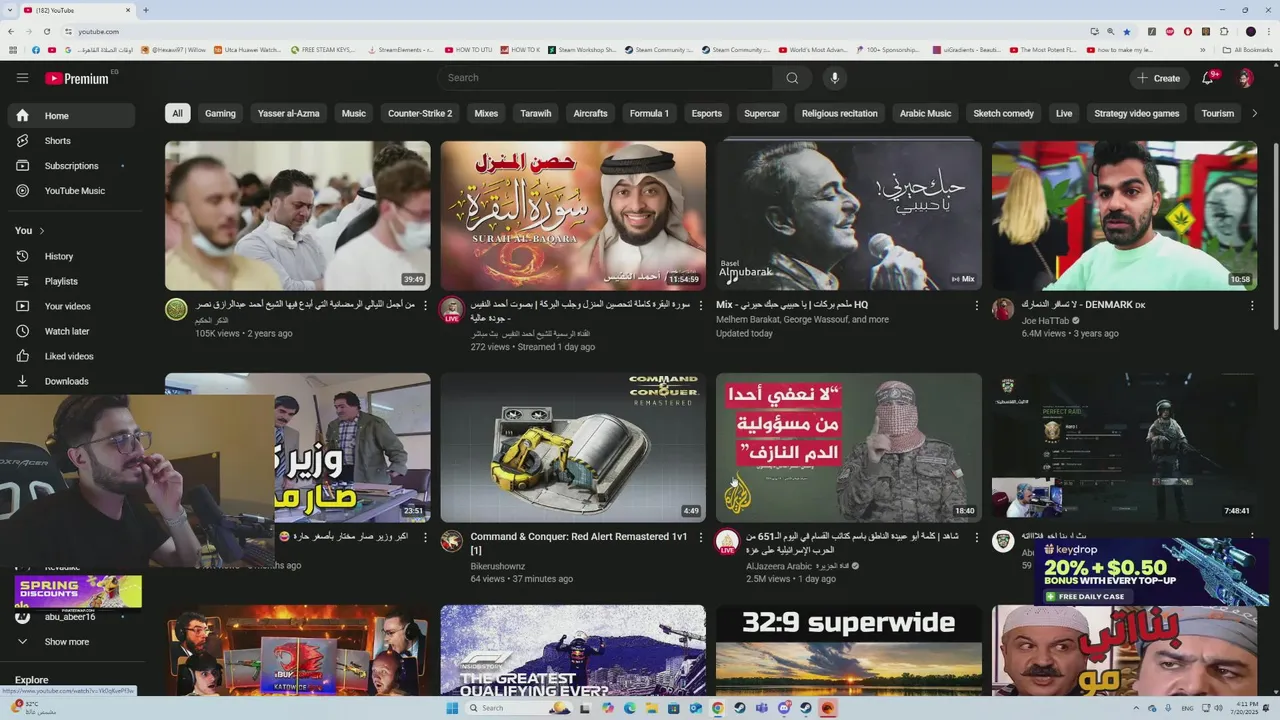Open Watch later in the sidebar
1280x720 pixels.
[70, 331]
